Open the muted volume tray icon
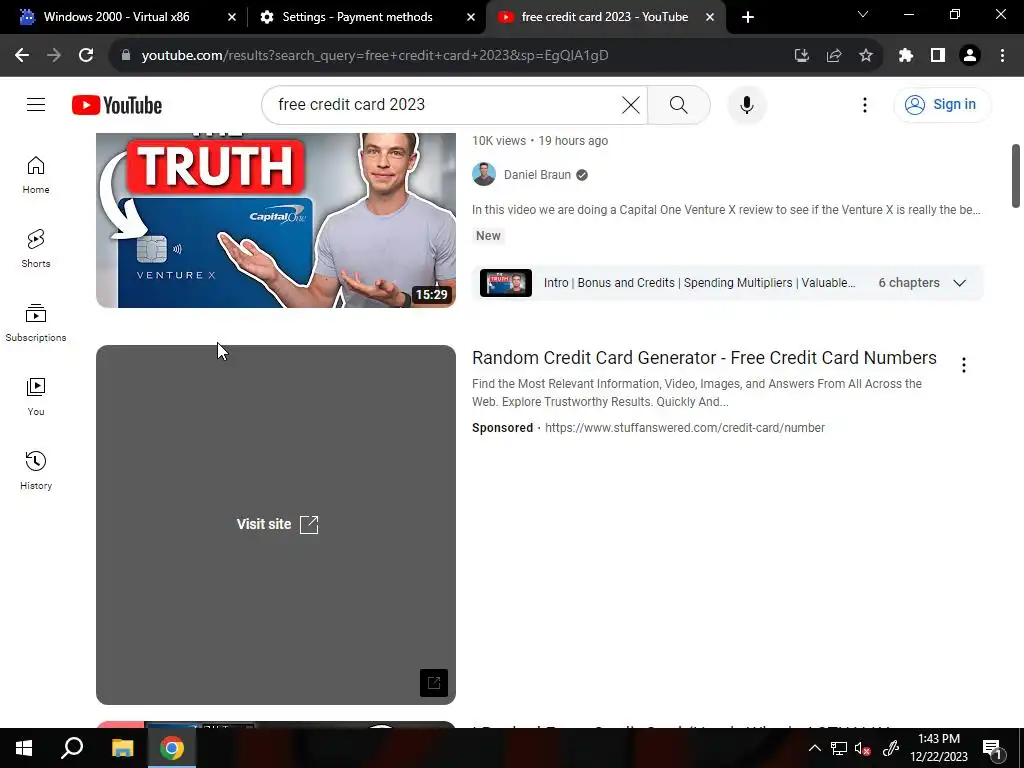 pyautogui.click(x=863, y=748)
